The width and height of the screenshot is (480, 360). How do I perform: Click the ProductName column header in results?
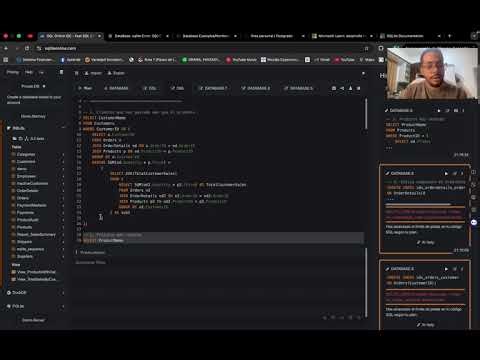click(92, 253)
